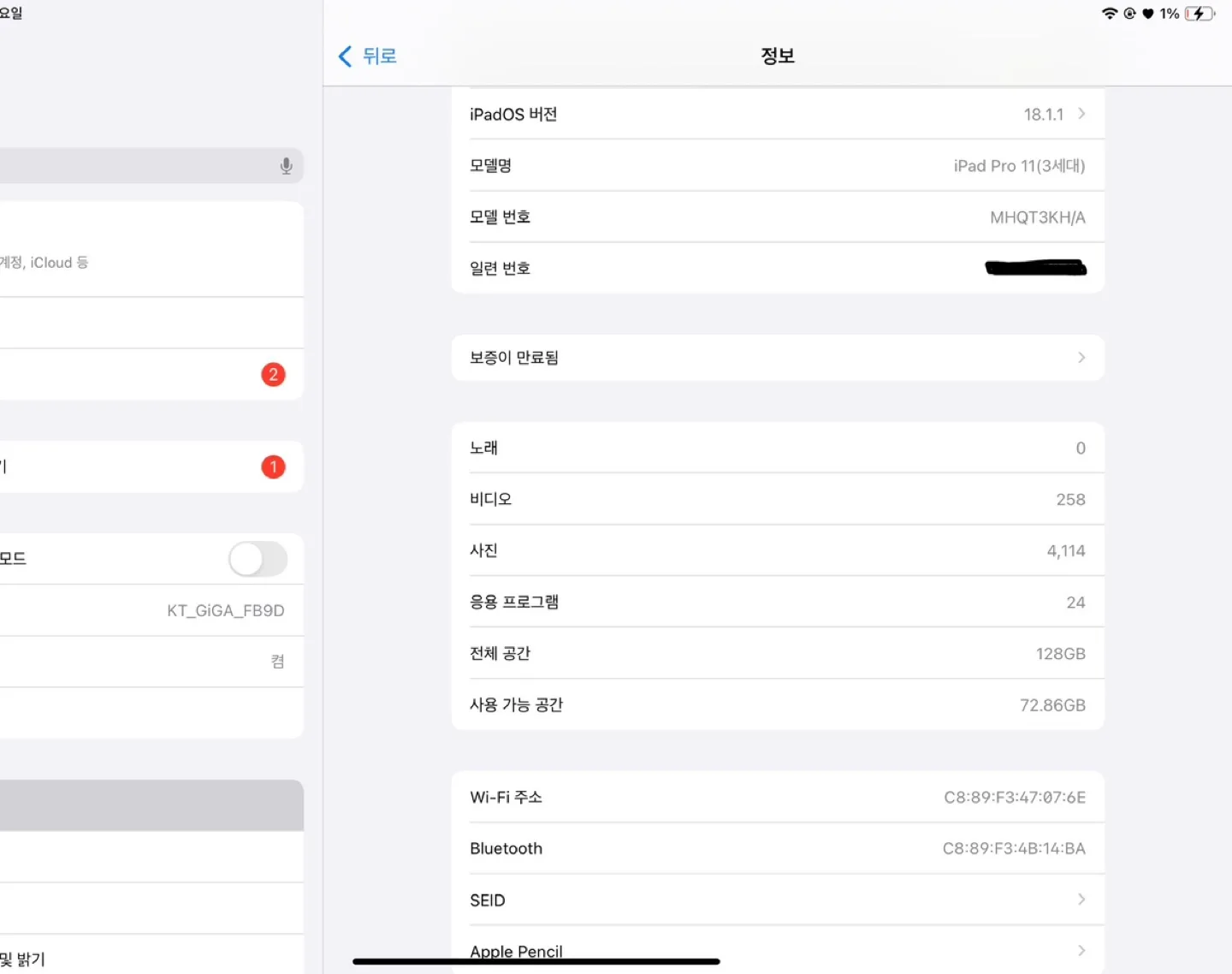
Task: Tap the microphone icon in search field
Action: tap(287, 166)
